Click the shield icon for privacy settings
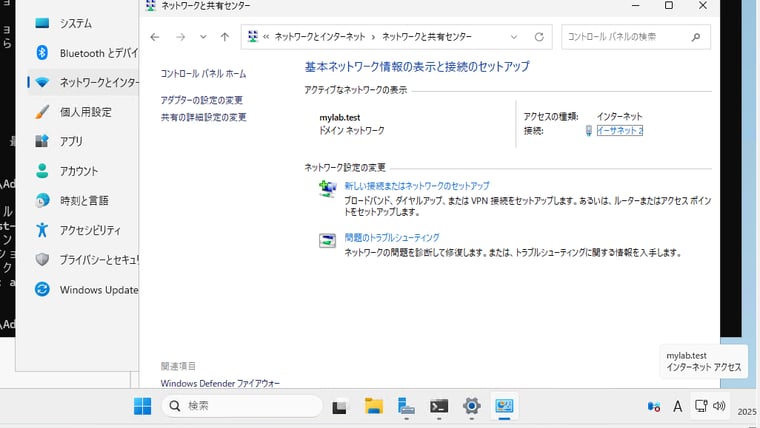 point(42,259)
